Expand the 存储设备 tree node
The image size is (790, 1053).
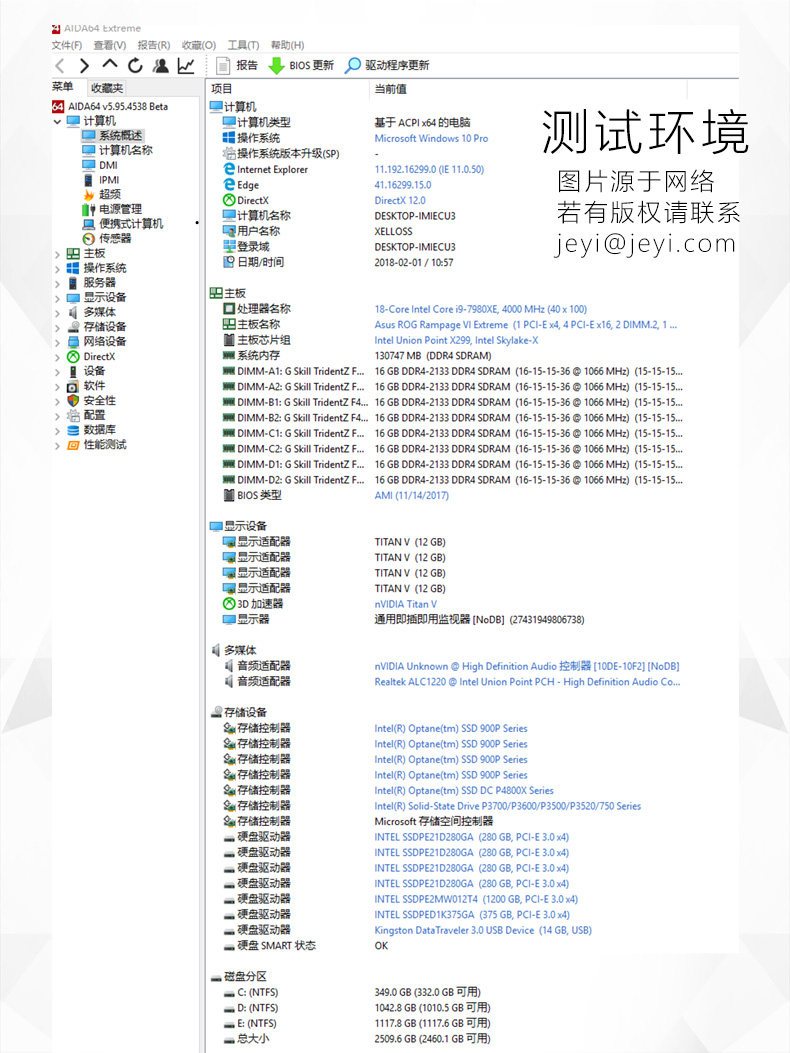57,328
